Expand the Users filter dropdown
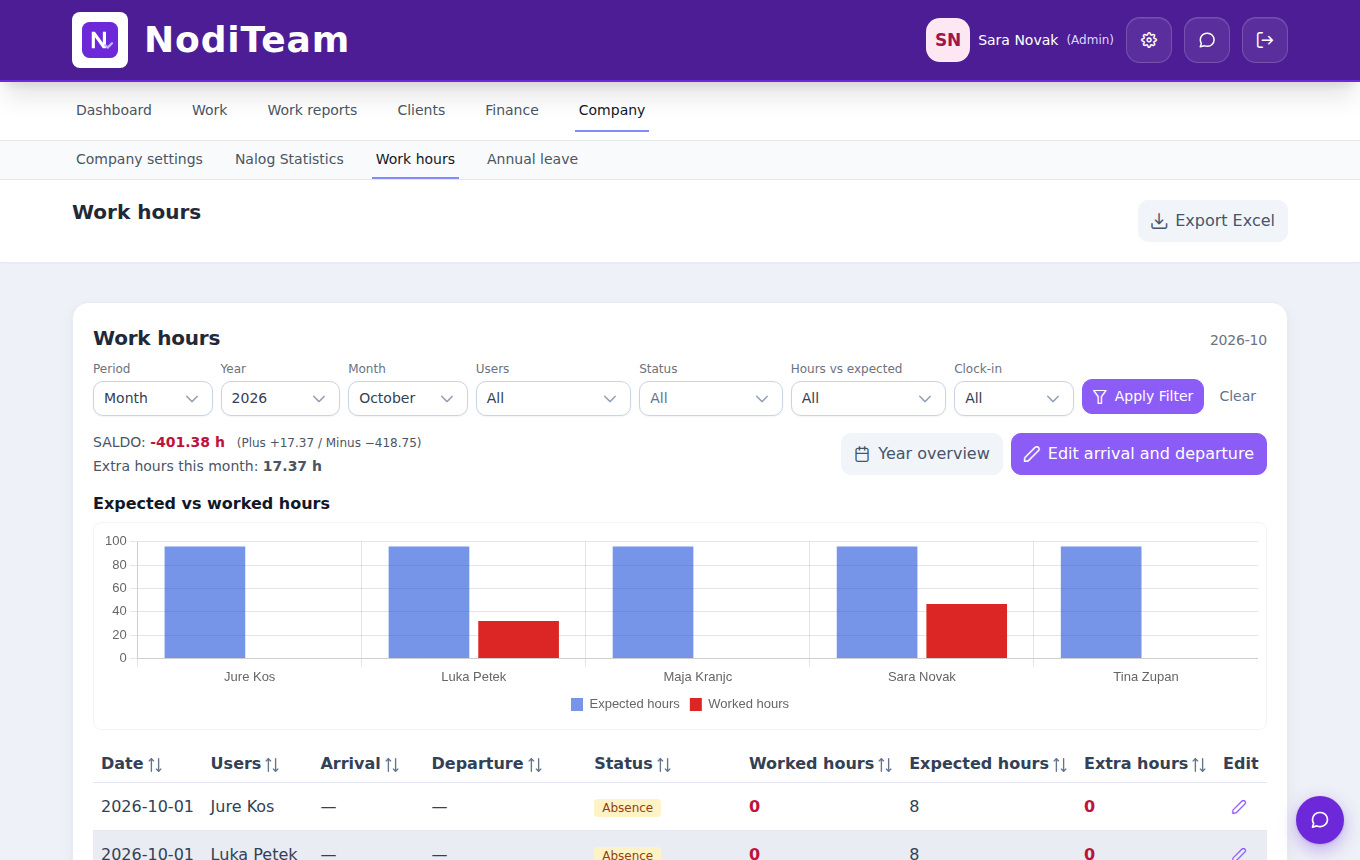 point(553,398)
